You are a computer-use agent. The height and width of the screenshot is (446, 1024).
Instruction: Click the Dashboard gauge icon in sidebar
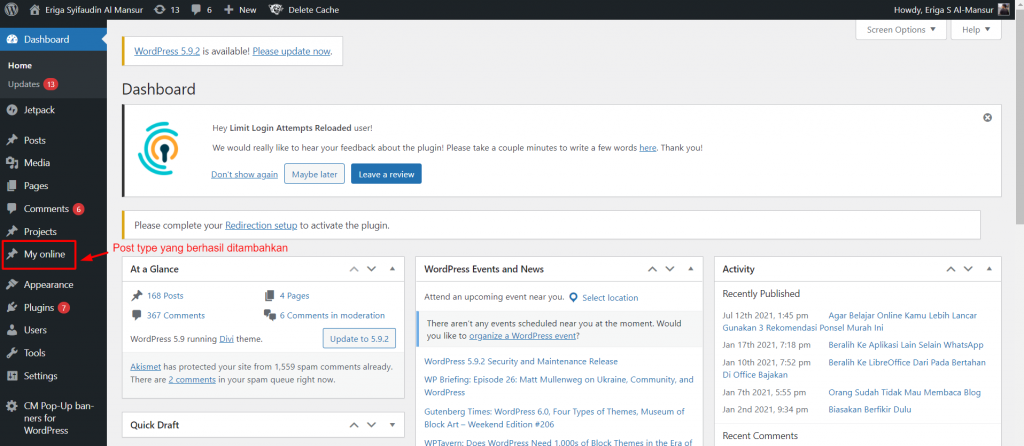pyautogui.click(x=12, y=39)
